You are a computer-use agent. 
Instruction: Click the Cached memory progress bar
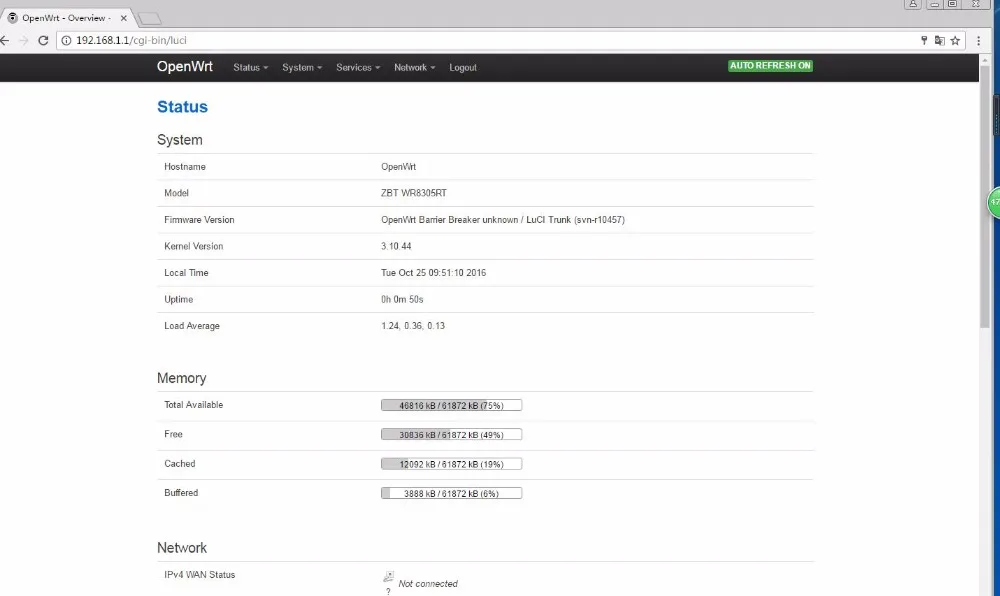pos(452,464)
